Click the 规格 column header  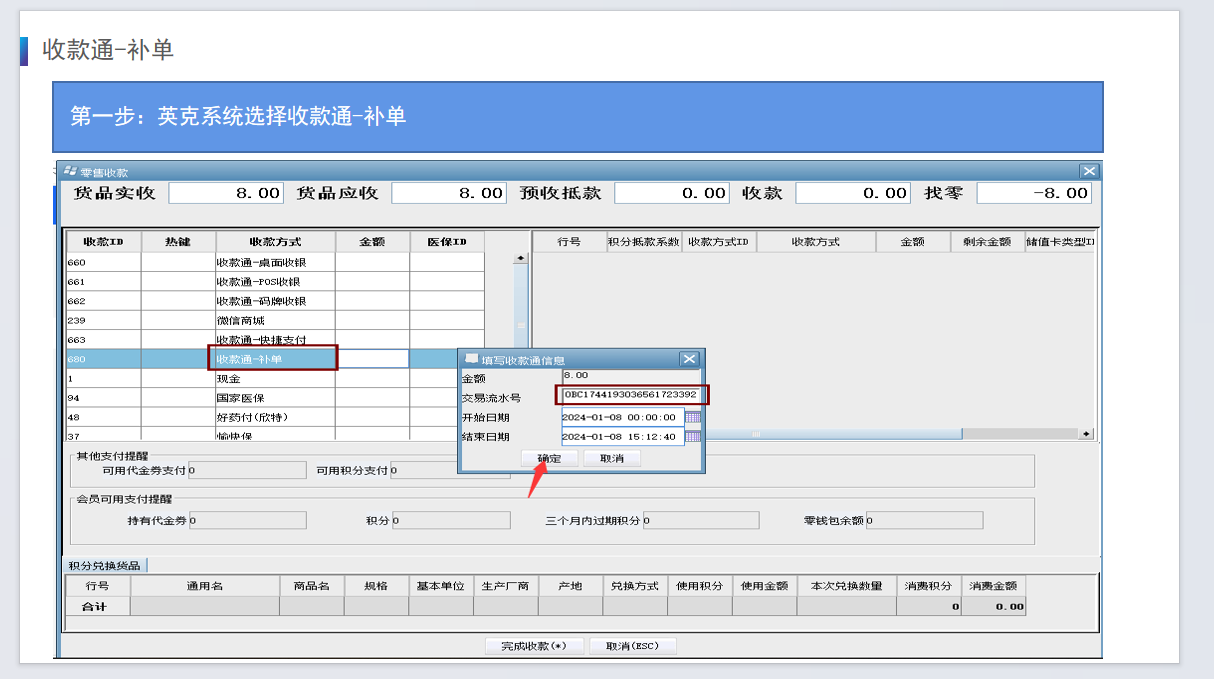click(x=376, y=586)
